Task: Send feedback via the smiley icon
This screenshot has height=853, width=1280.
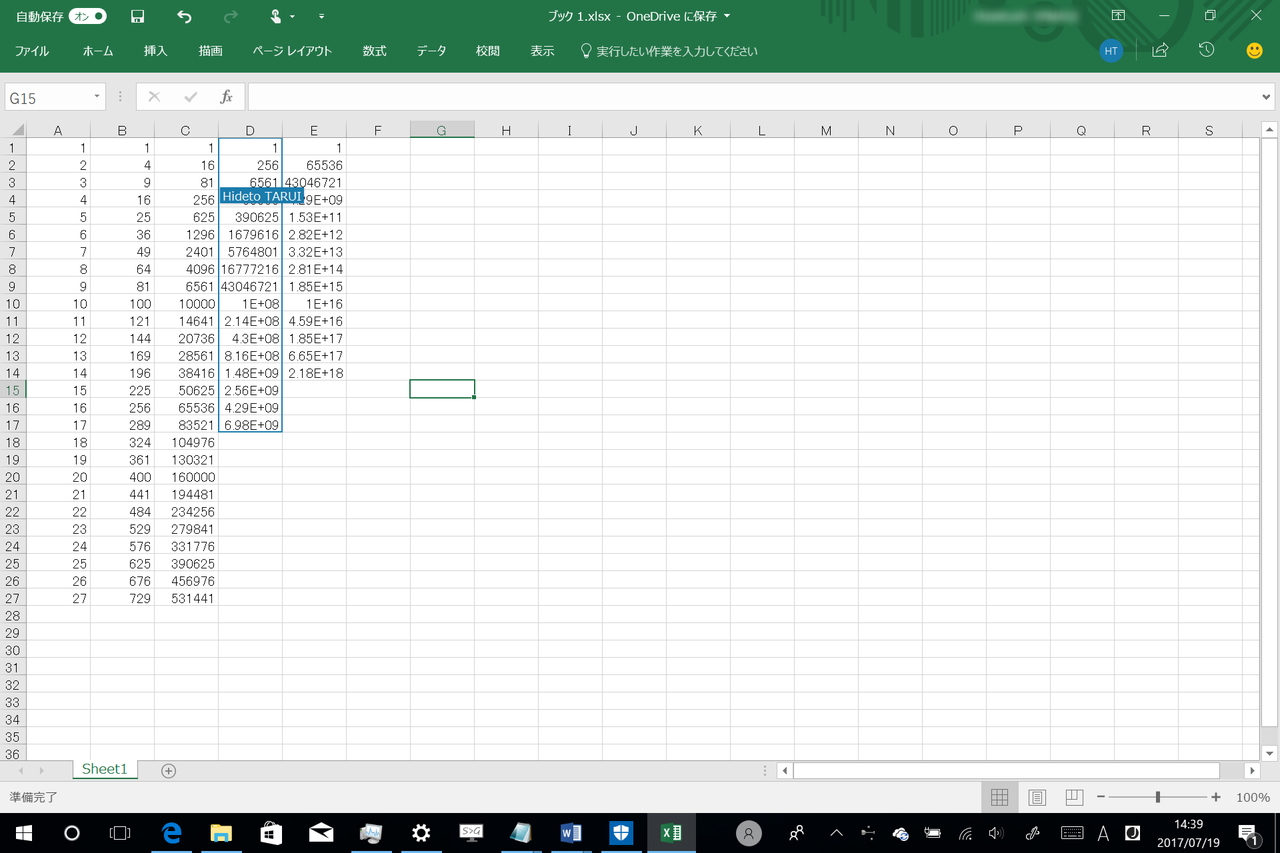Action: pos(1254,50)
